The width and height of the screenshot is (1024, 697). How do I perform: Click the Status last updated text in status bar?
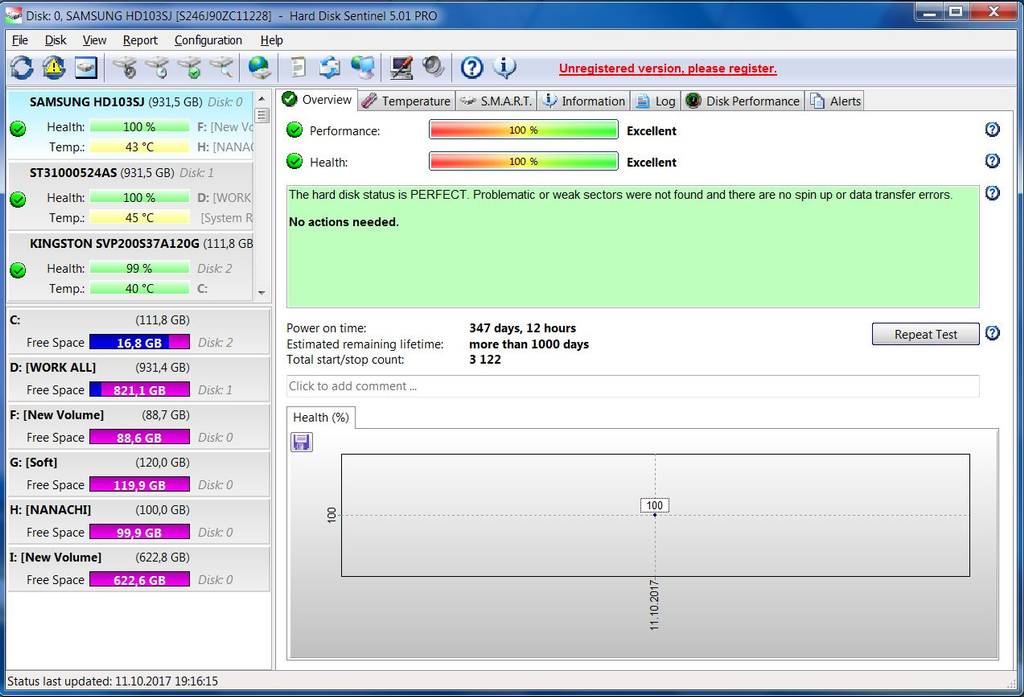coord(112,681)
